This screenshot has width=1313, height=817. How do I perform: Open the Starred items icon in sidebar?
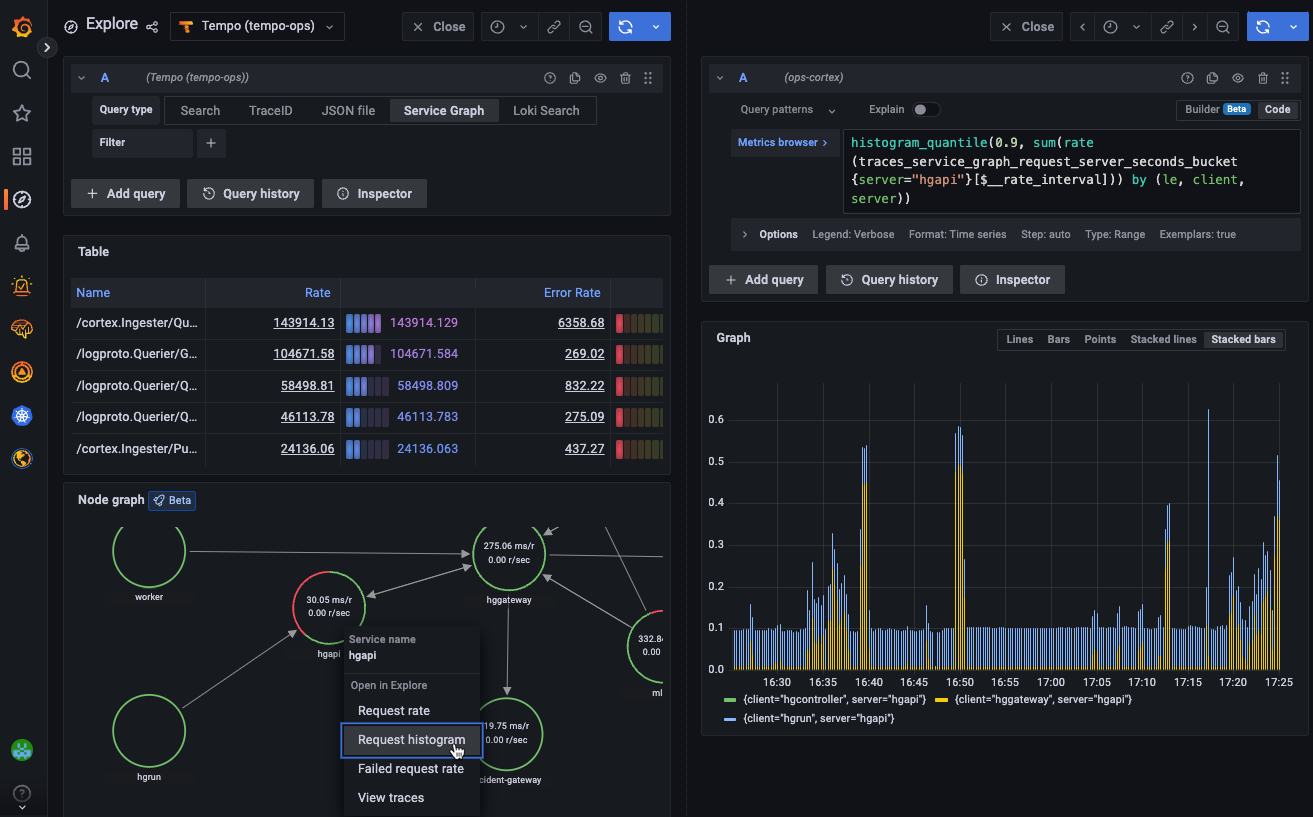tap(21, 113)
